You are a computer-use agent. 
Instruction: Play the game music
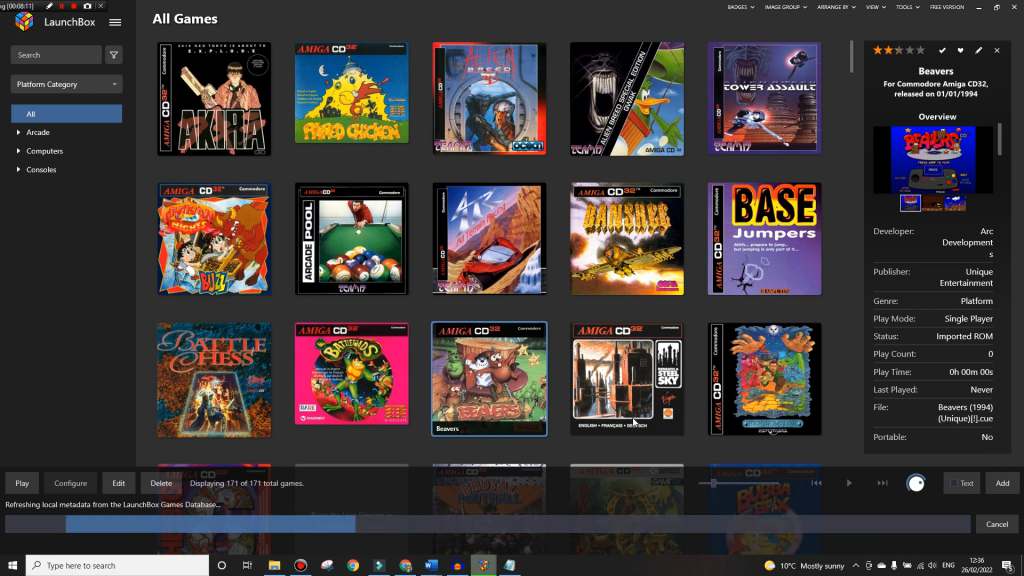tap(849, 483)
